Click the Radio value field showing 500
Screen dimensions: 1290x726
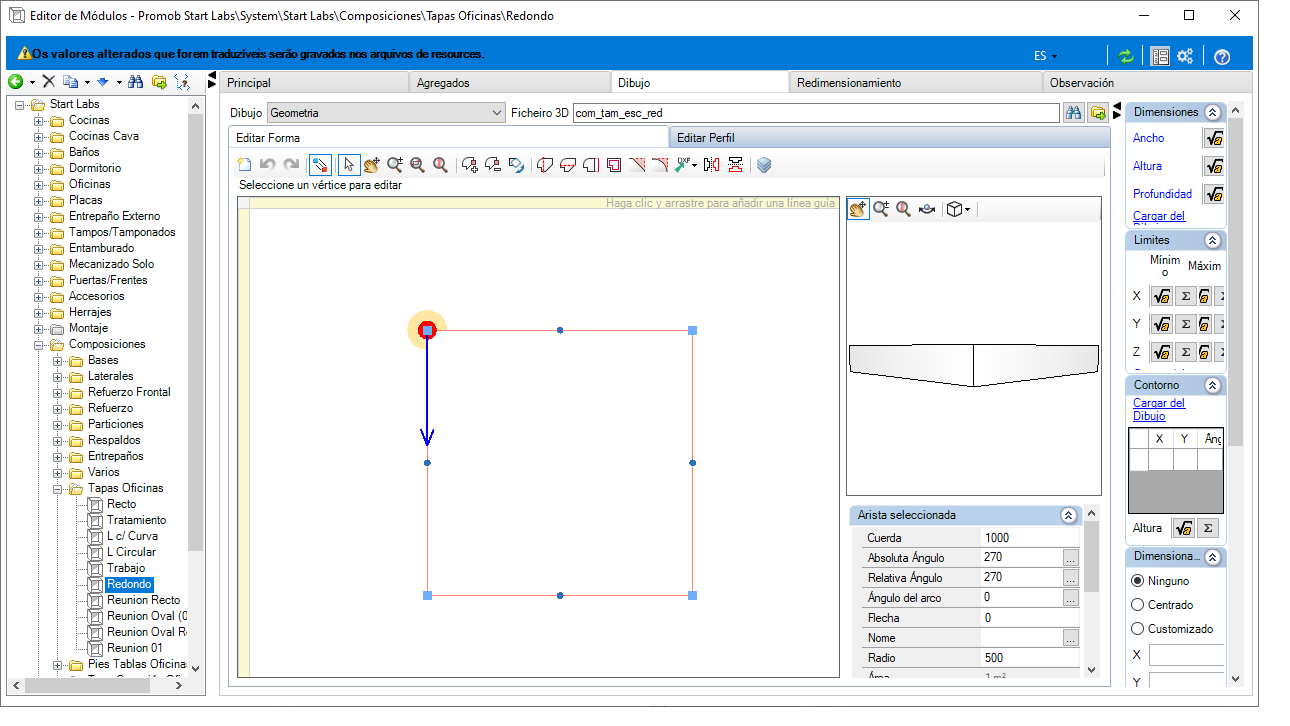click(x=1030, y=658)
